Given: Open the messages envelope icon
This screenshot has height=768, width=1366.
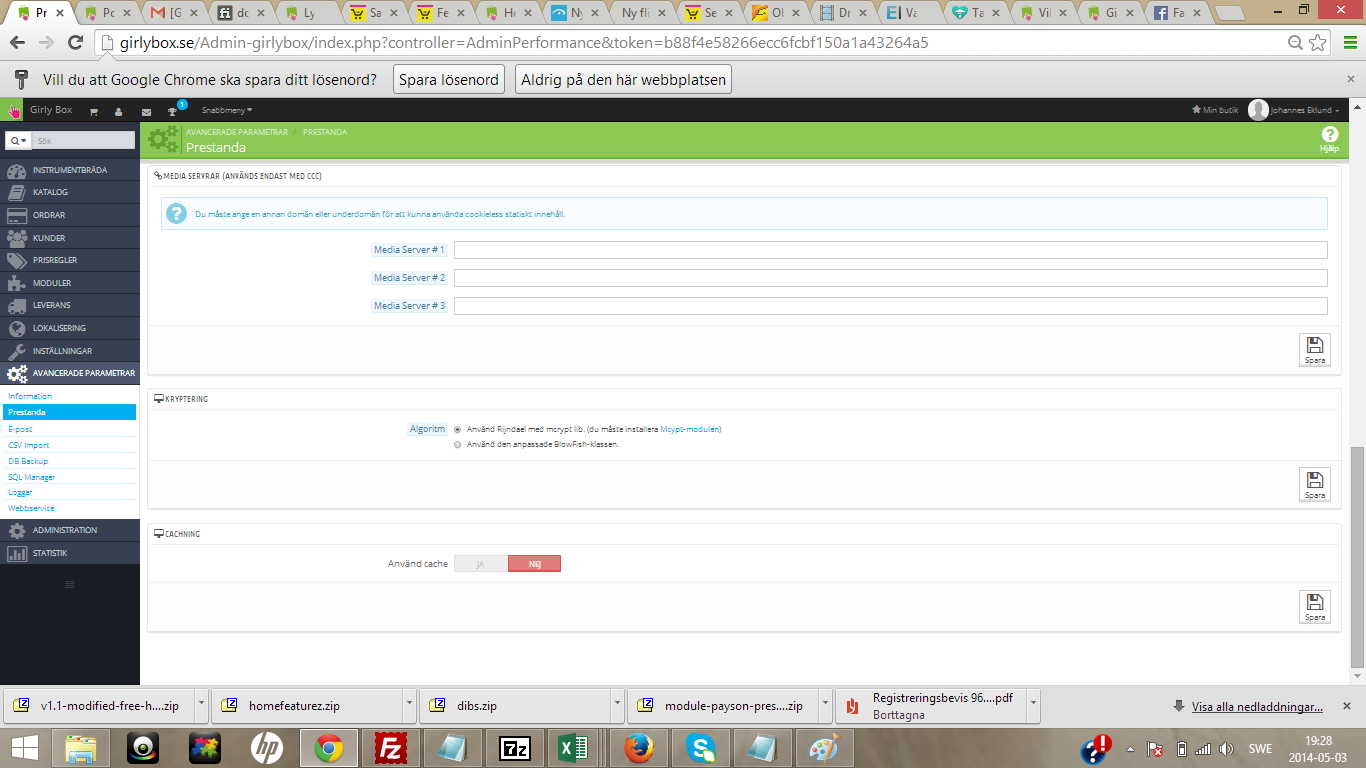Looking at the screenshot, I should point(146,112).
